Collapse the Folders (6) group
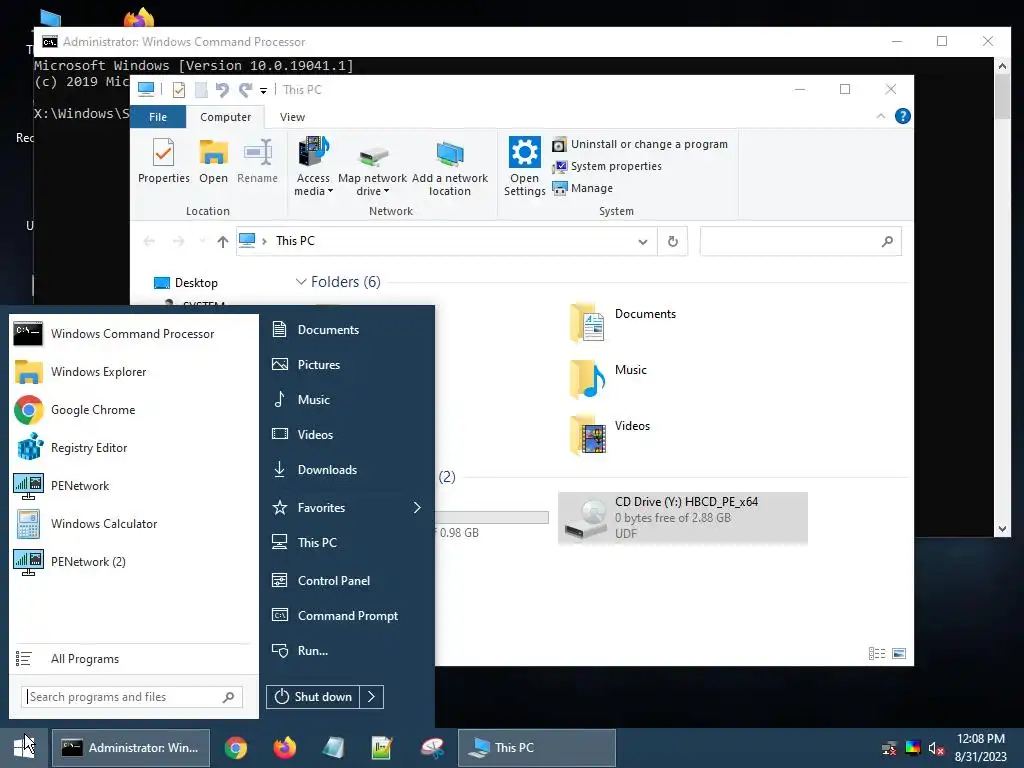 (301, 282)
